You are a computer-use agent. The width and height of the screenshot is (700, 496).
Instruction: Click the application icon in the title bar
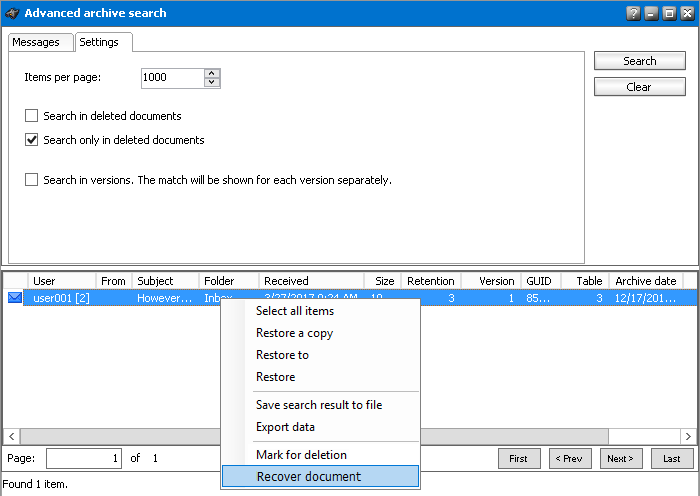point(12,13)
